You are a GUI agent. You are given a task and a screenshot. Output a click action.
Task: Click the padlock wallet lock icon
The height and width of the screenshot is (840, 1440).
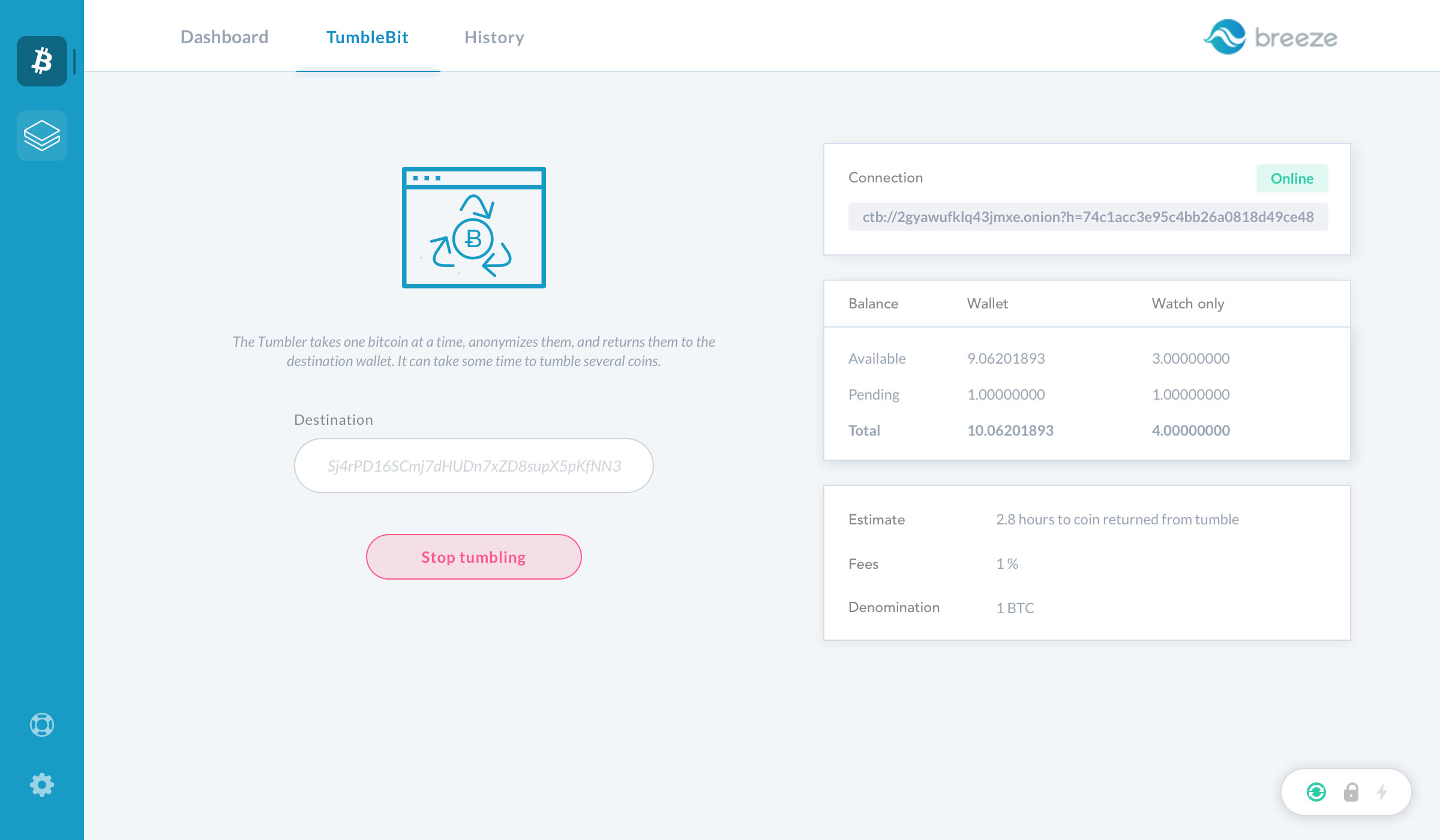pos(1351,792)
